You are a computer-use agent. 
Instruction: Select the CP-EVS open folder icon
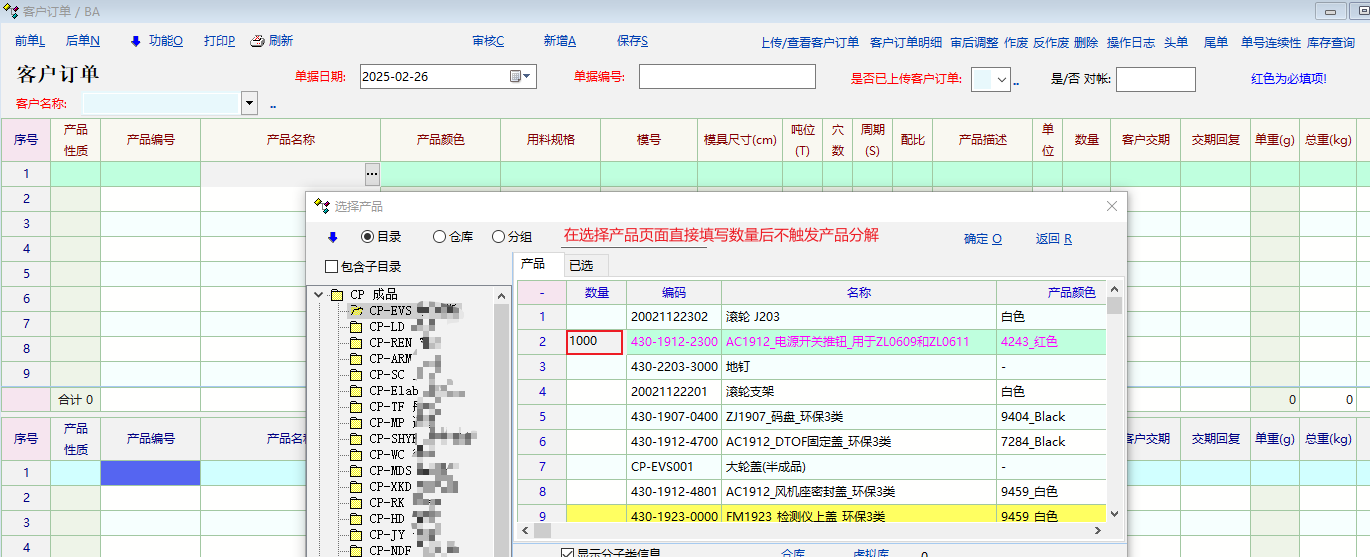tap(356, 311)
